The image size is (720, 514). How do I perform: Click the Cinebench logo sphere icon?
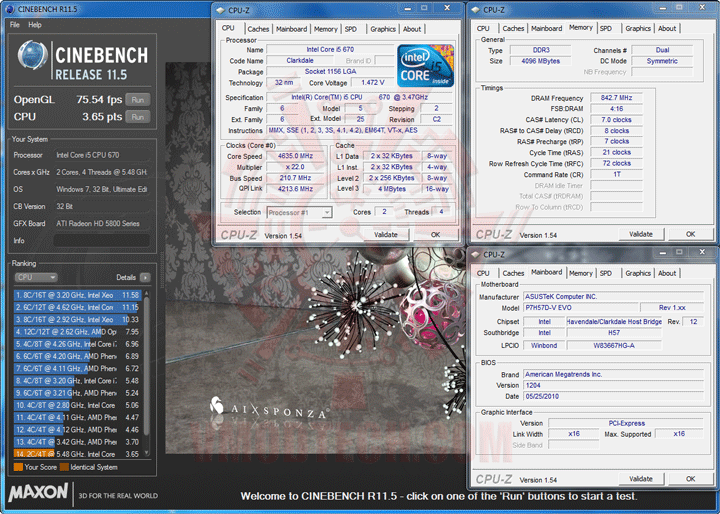point(33,56)
